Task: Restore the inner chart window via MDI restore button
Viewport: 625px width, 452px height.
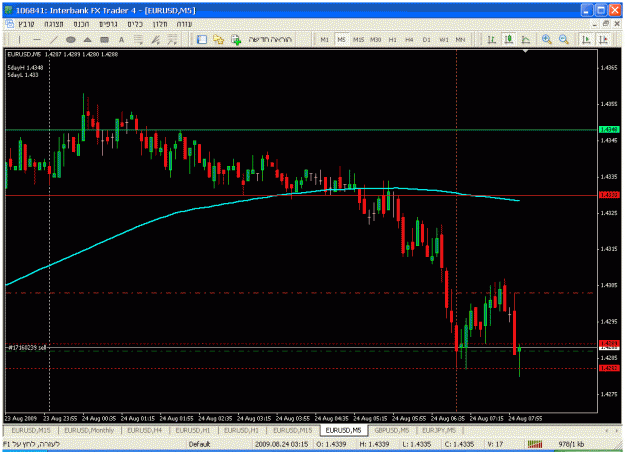Action: point(606,24)
